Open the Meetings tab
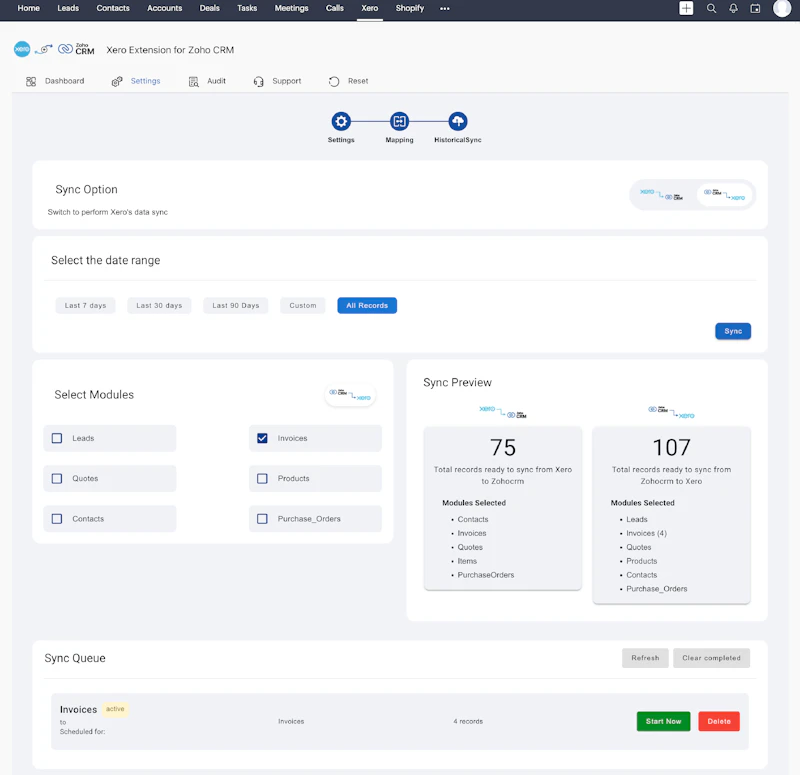 [x=291, y=8]
